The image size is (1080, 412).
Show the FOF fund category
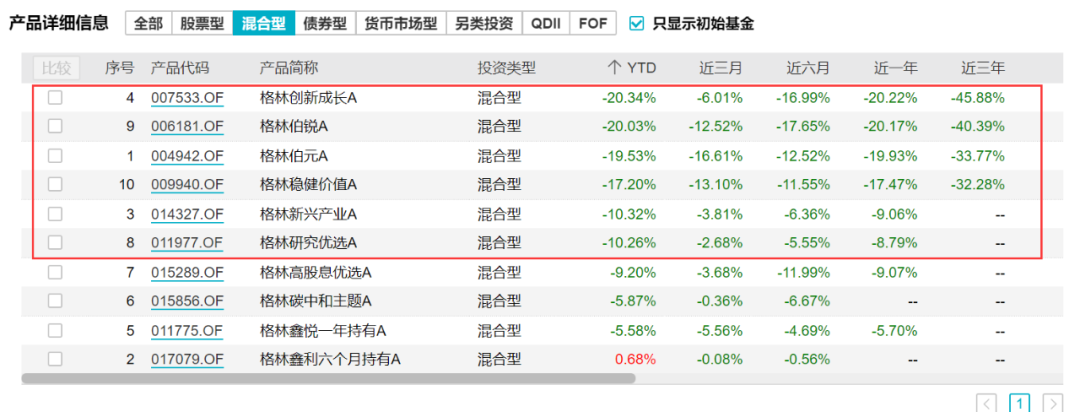(593, 23)
